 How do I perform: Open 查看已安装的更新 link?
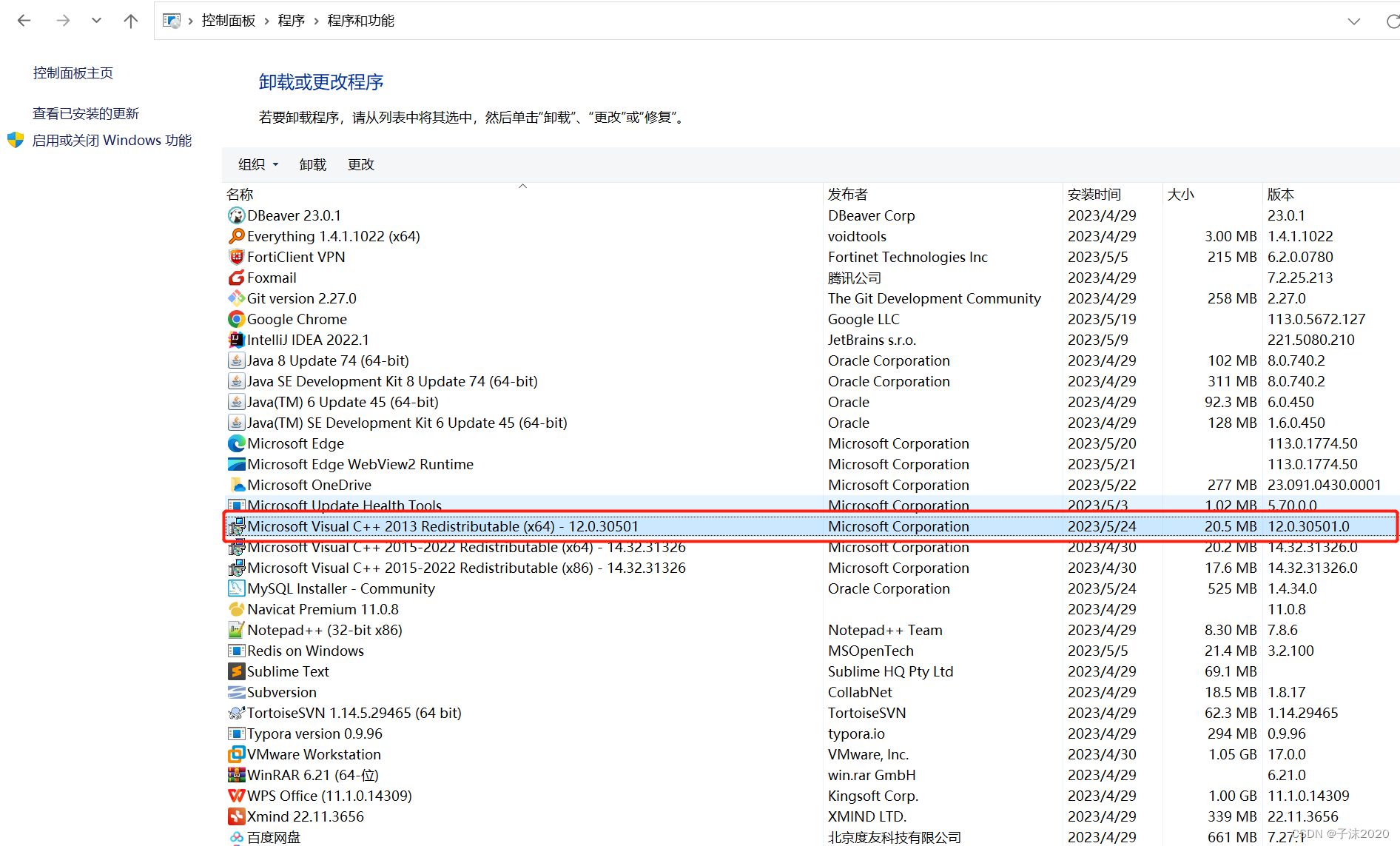point(86,113)
